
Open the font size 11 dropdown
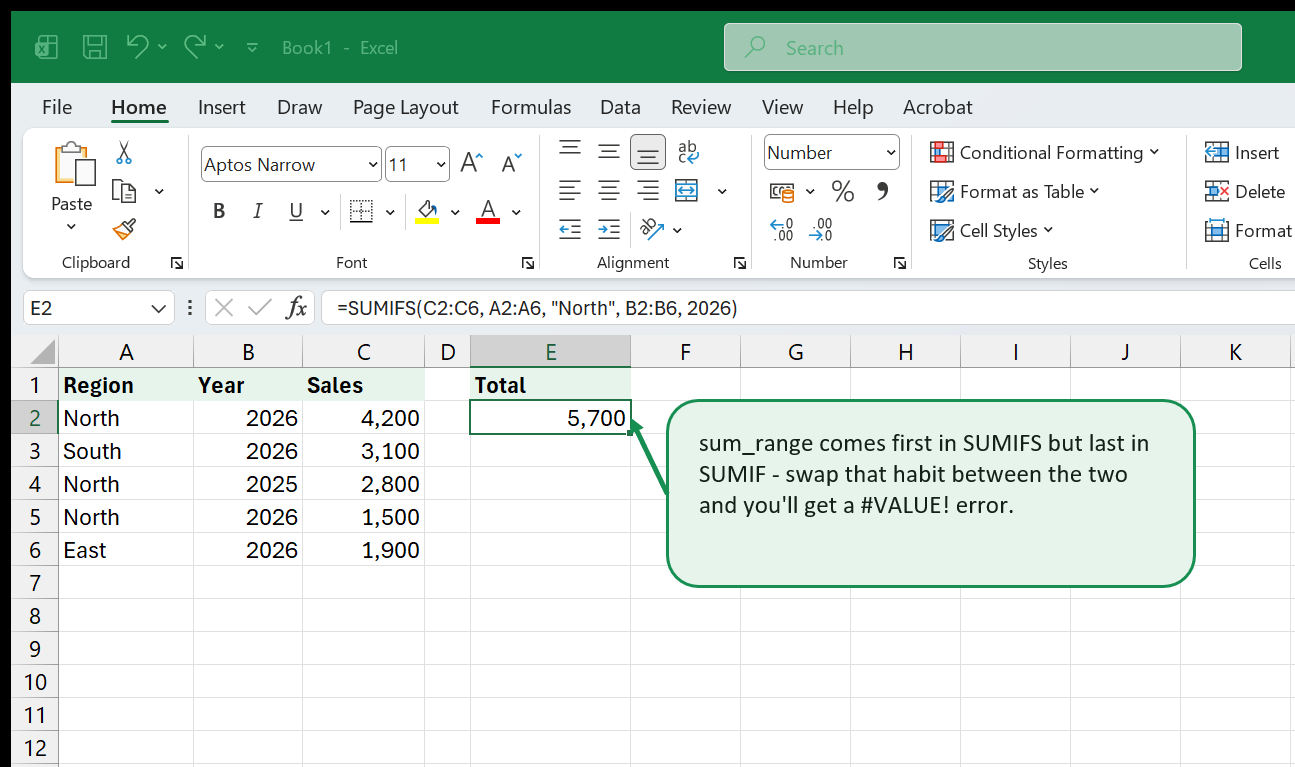tap(441, 165)
